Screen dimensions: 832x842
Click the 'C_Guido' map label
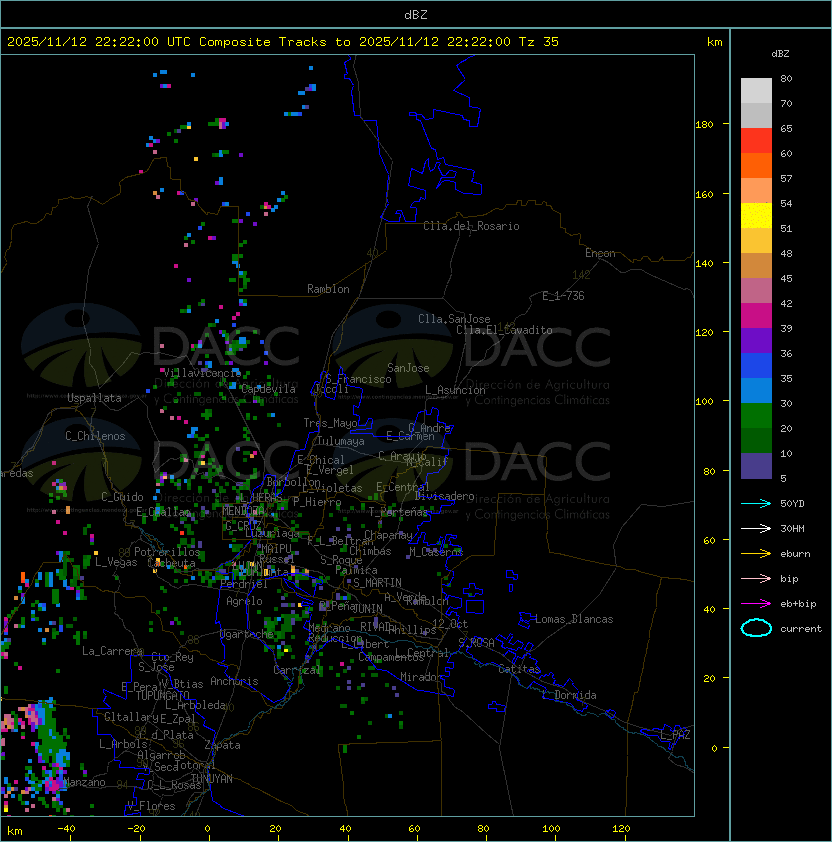pos(122,497)
